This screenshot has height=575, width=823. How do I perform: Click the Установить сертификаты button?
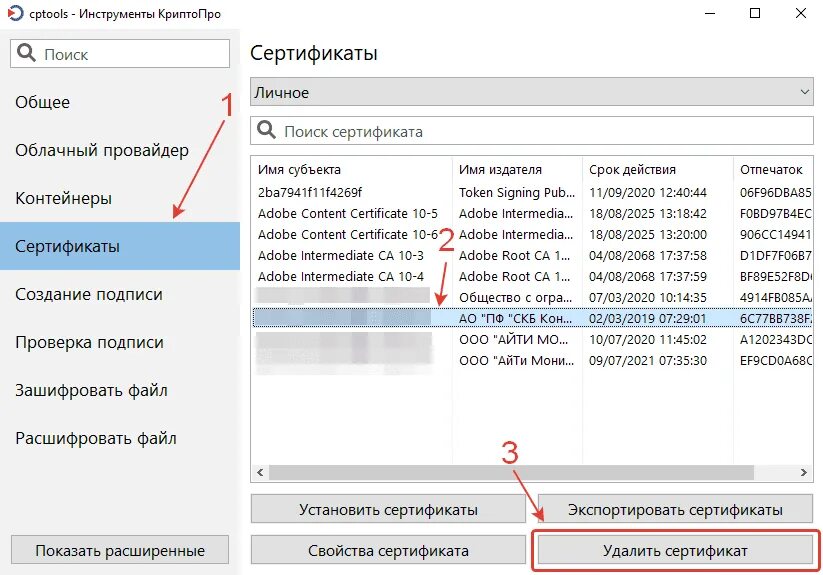pos(388,509)
